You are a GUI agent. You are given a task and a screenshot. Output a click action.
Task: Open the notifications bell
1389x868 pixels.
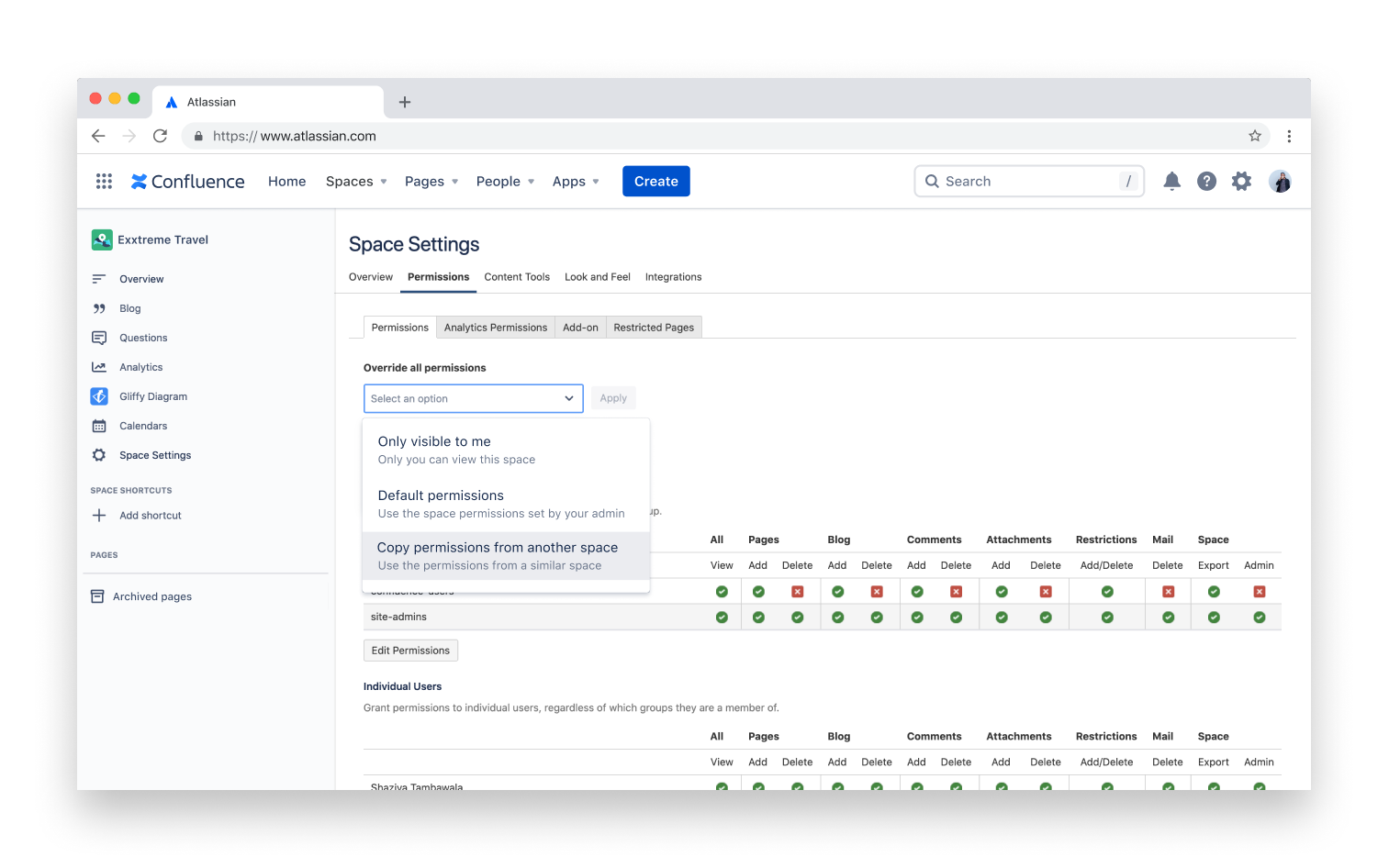click(x=1171, y=181)
